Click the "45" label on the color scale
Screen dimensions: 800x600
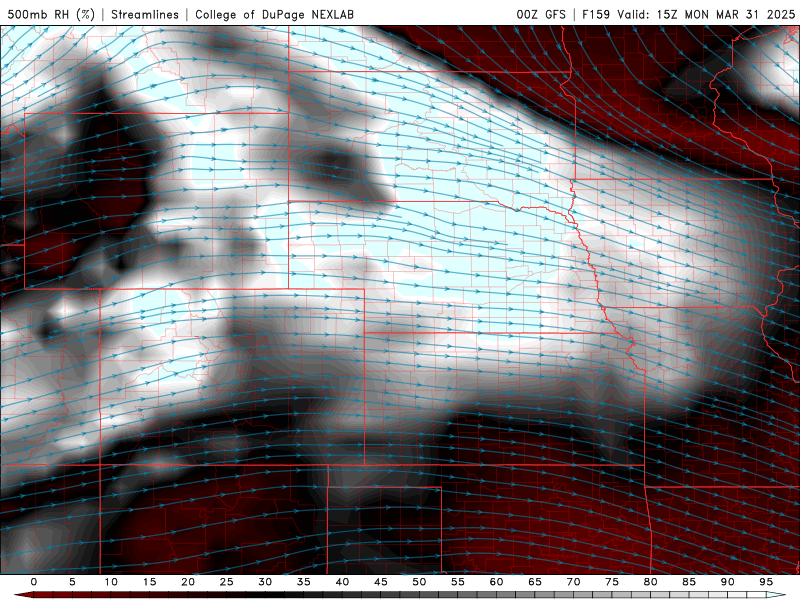(x=381, y=582)
